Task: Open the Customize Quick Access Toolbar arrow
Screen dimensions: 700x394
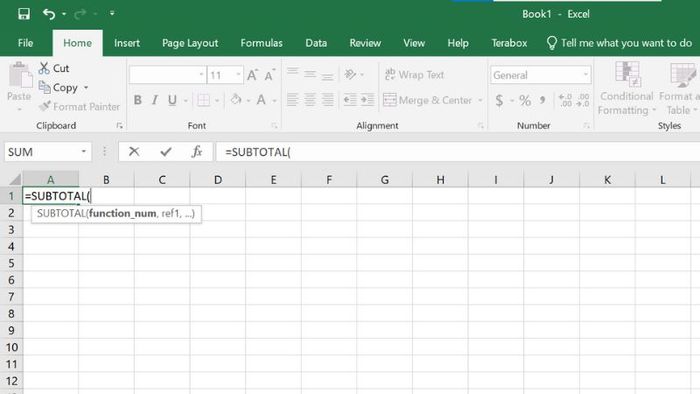Action: (x=112, y=14)
